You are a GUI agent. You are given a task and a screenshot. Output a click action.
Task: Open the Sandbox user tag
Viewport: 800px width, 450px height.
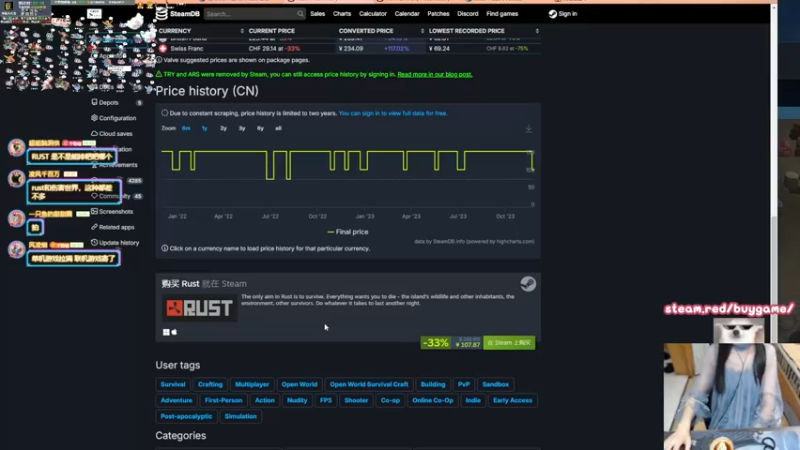(x=495, y=384)
